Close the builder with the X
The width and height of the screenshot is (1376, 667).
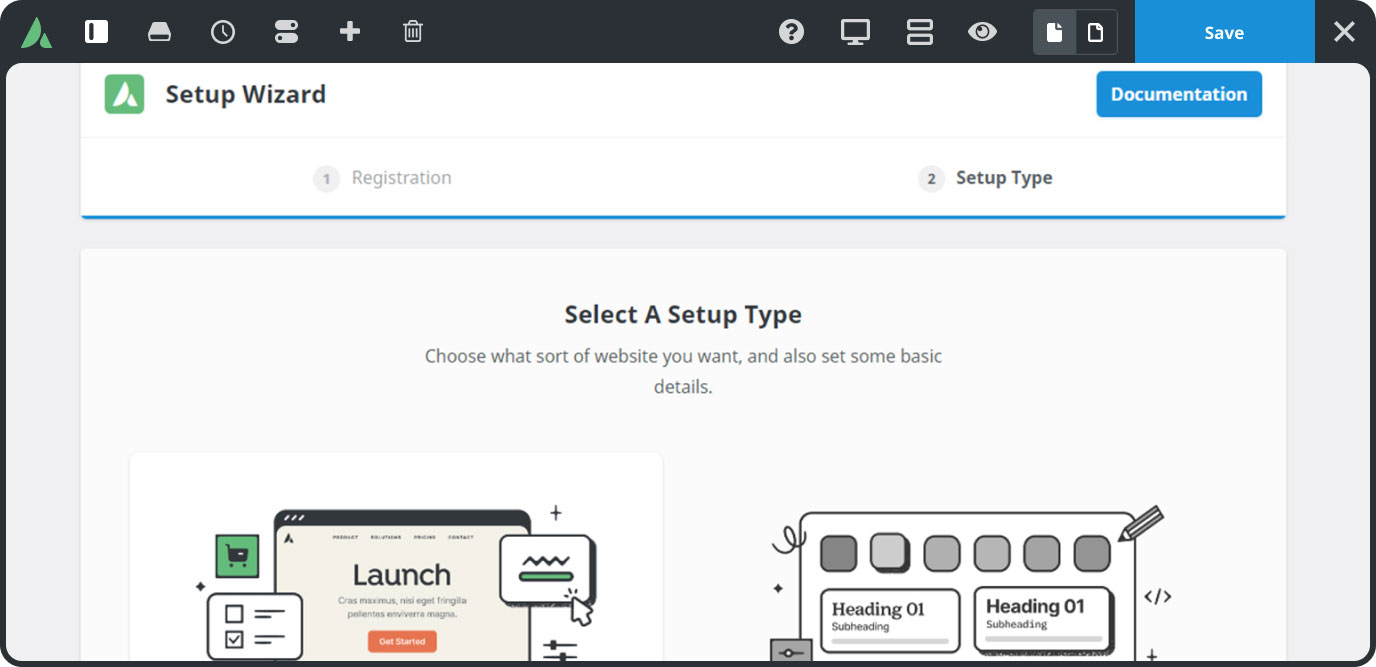[1345, 32]
